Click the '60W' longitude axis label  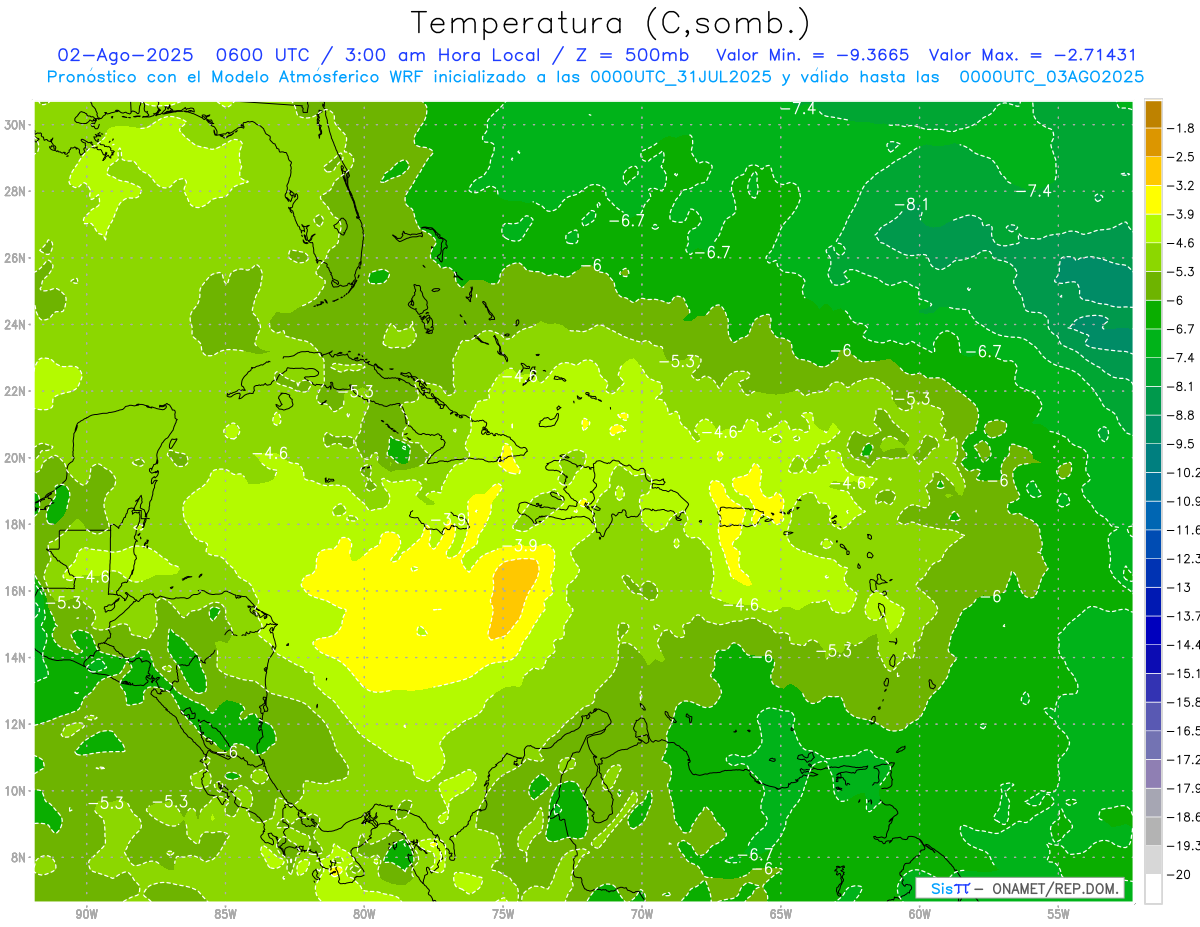[920, 914]
